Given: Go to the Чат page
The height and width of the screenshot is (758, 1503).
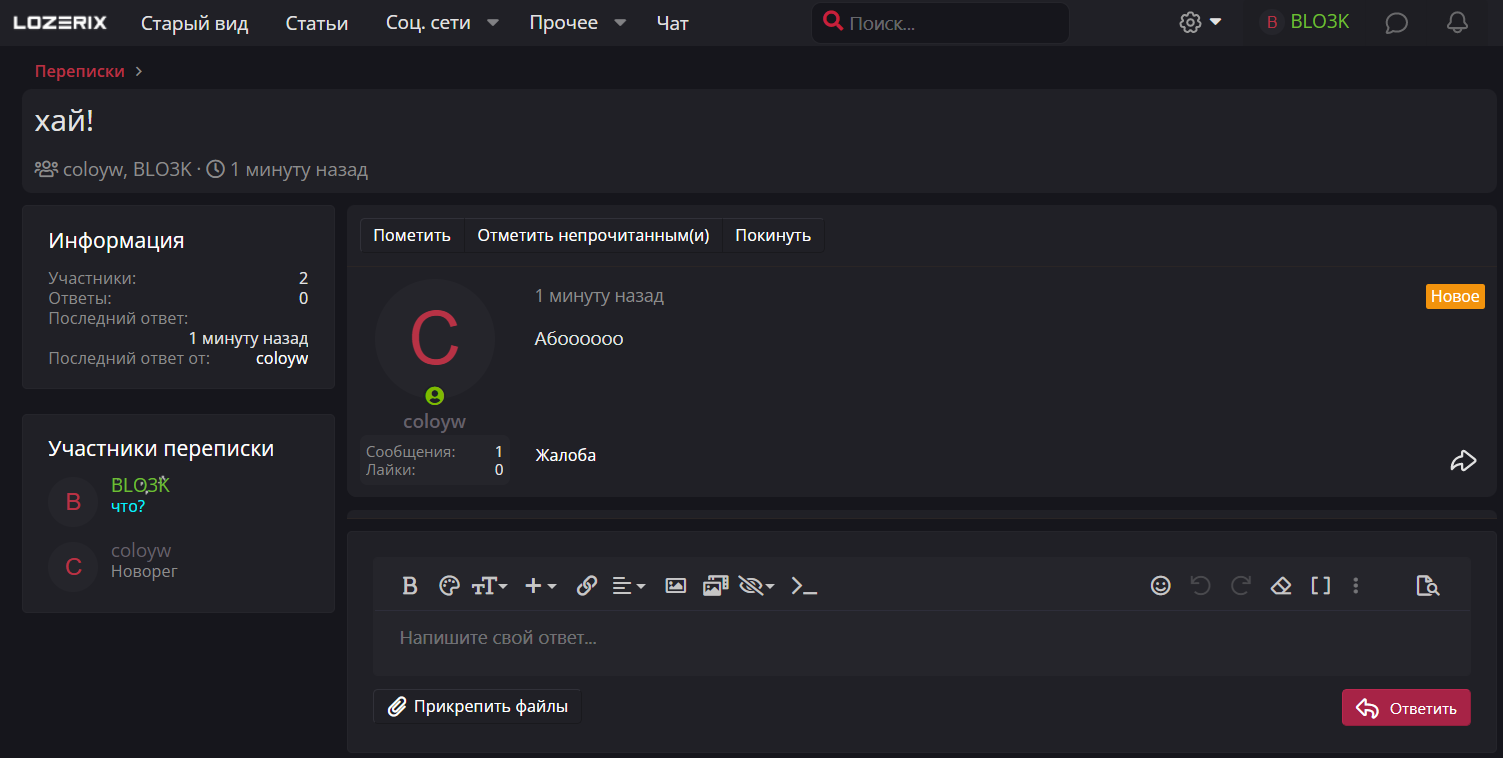Looking at the screenshot, I should 672,23.
